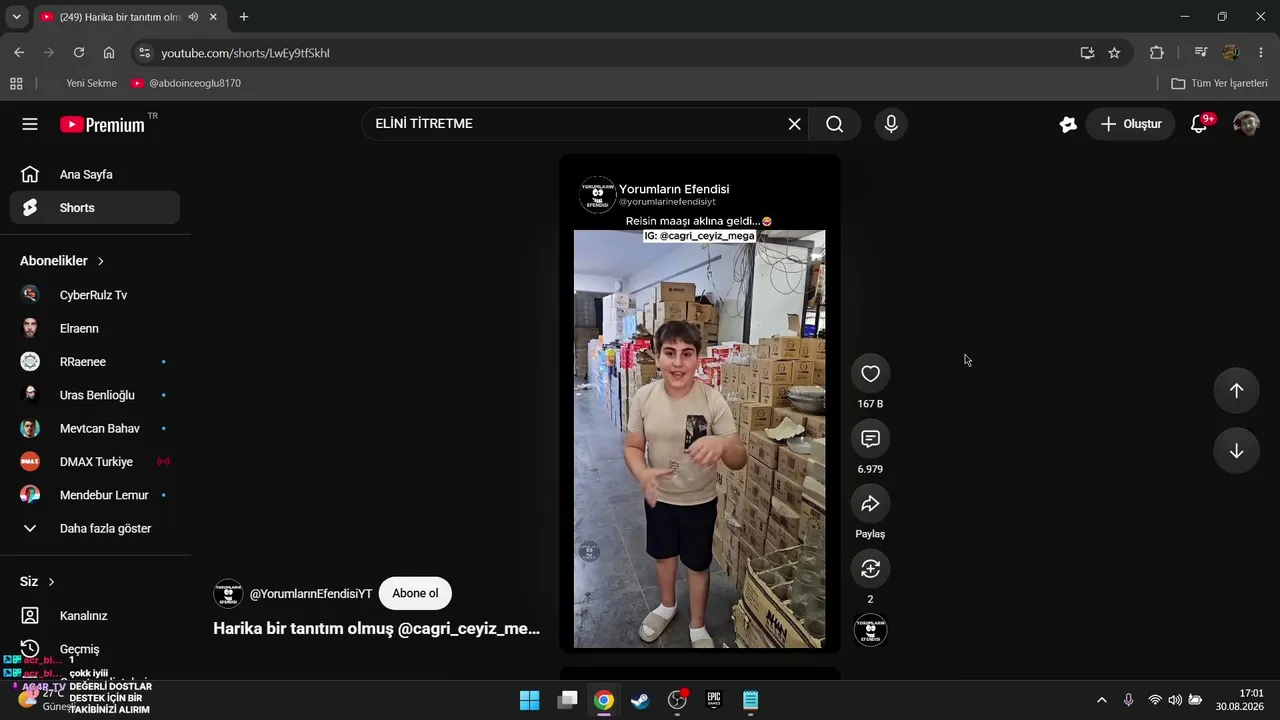Clear the search box text
The height and width of the screenshot is (720, 1280).
(x=794, y=124)
